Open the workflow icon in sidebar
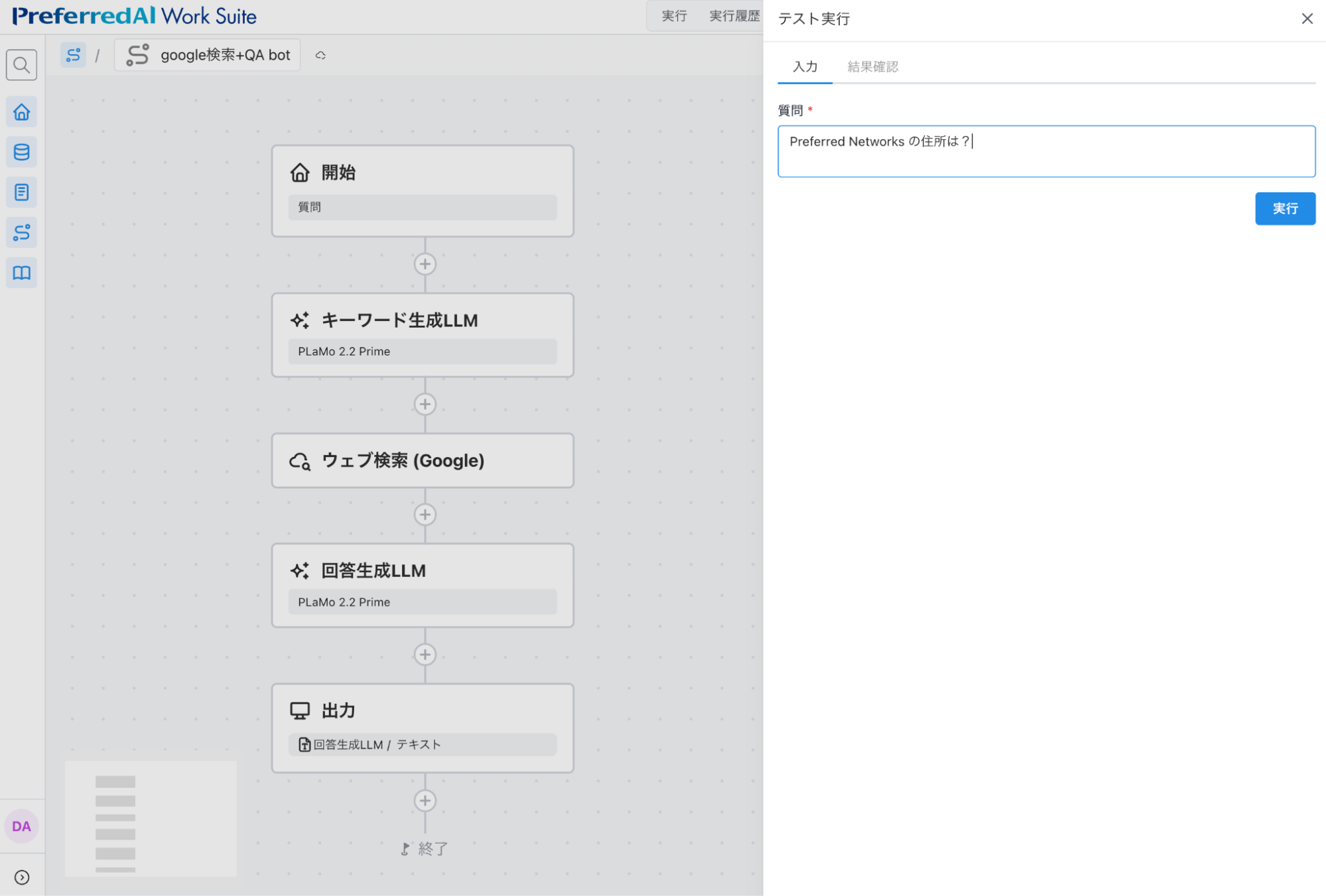This screenshot has width=1326, height=896. pyautogui.click(x=21, y=233)
